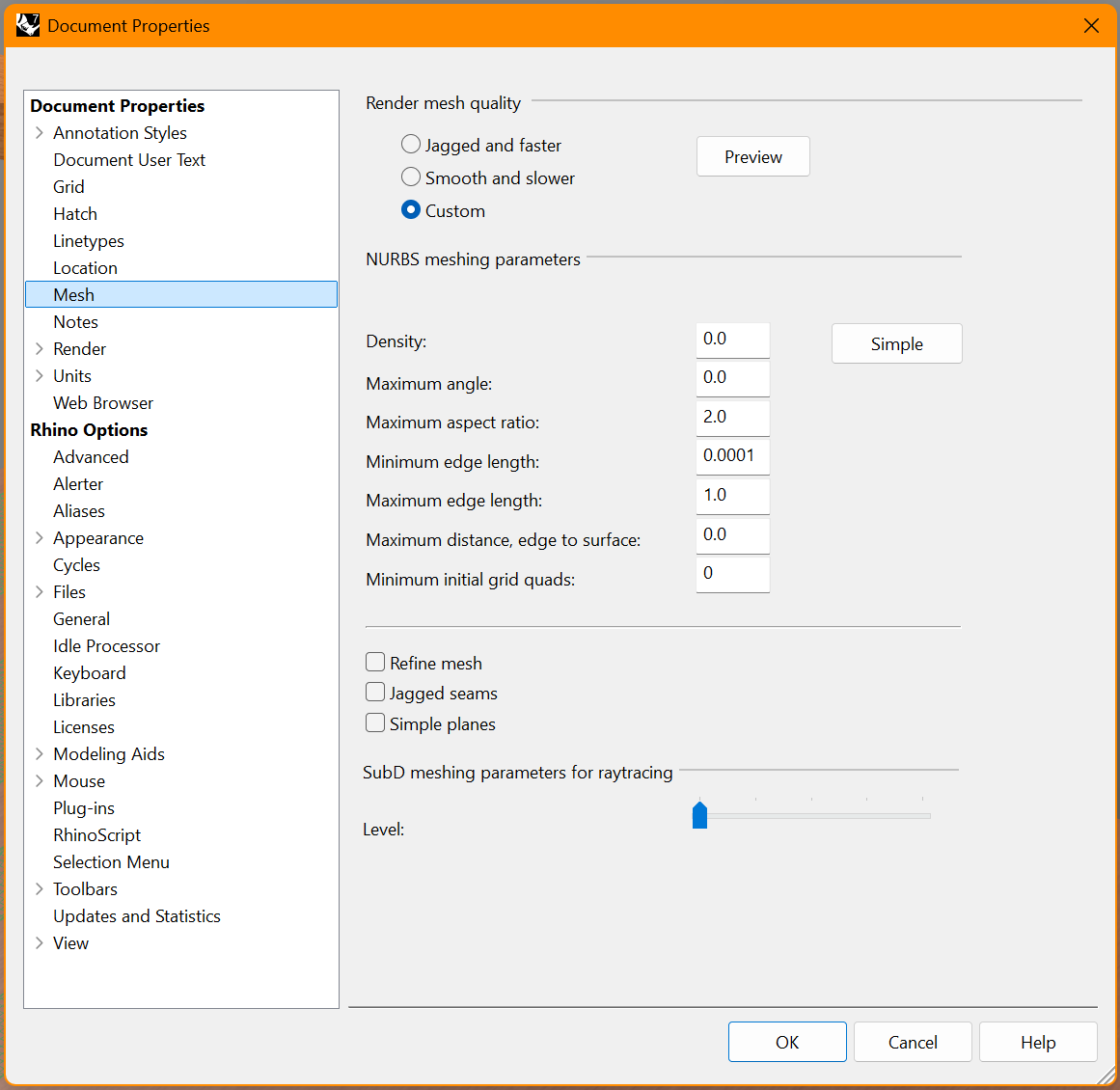The width and height of the screenshot is (1120, 1090).
Task: Expand the Annotation Styles tree node
Action: click(x=40, y=133)
